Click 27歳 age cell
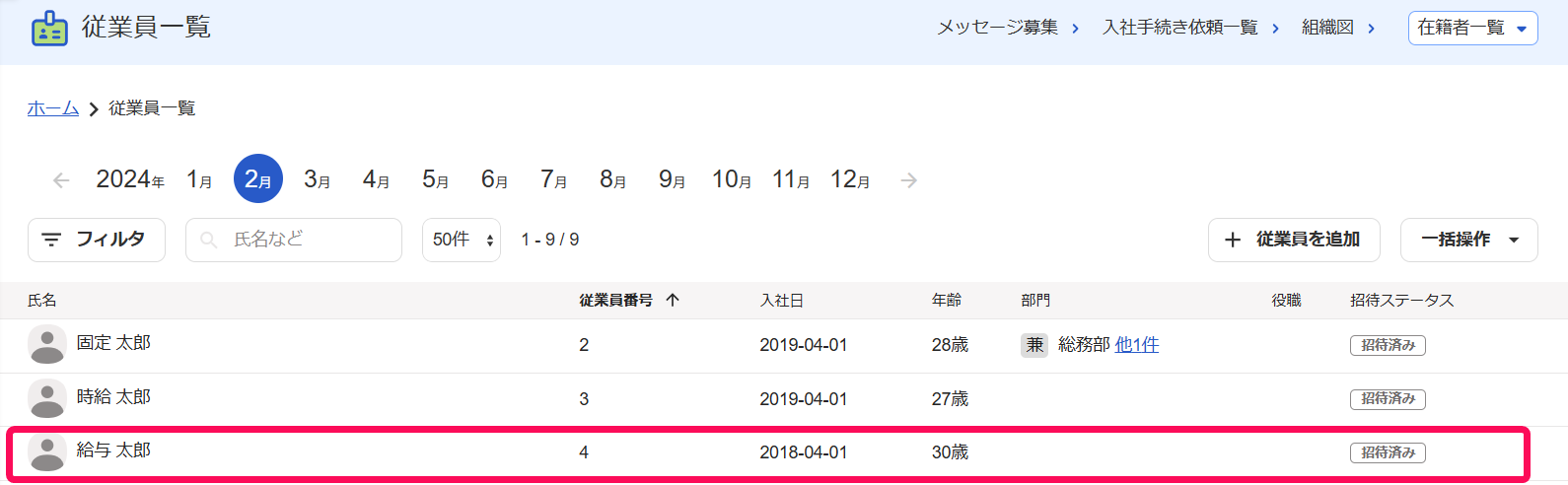 950,399
